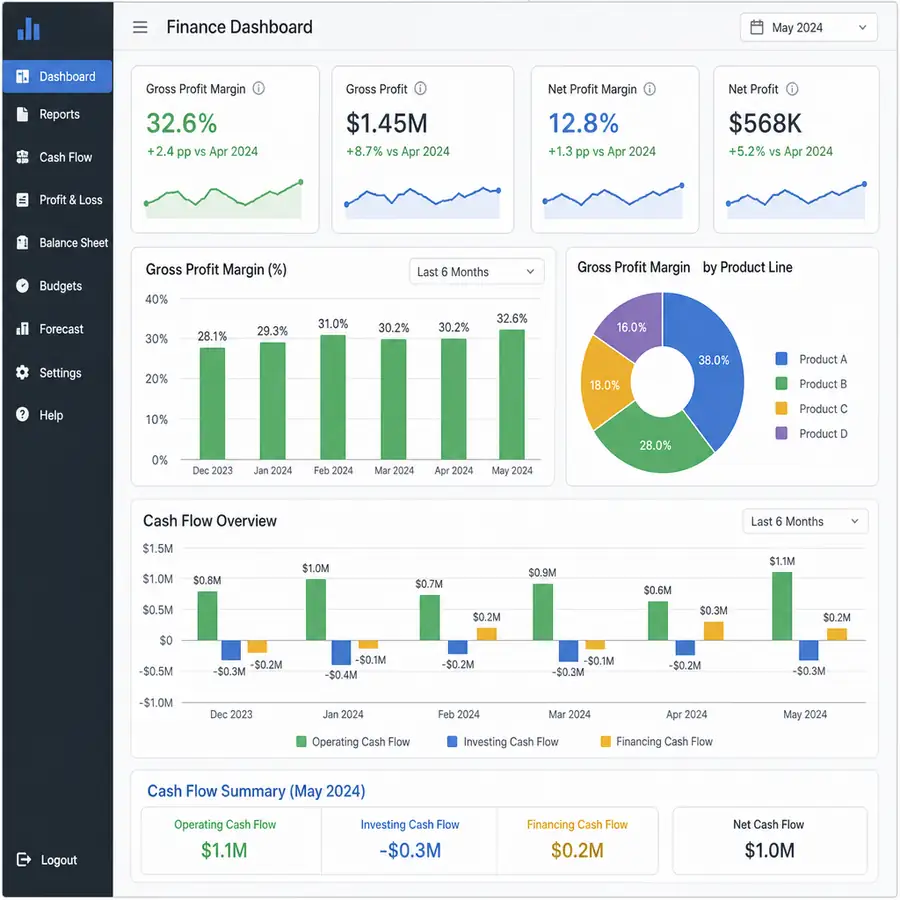Click the +8.7% vs Apr 2024 text
Screen dimensions: 900x900
pyautogui.click(x=397, y=152)
